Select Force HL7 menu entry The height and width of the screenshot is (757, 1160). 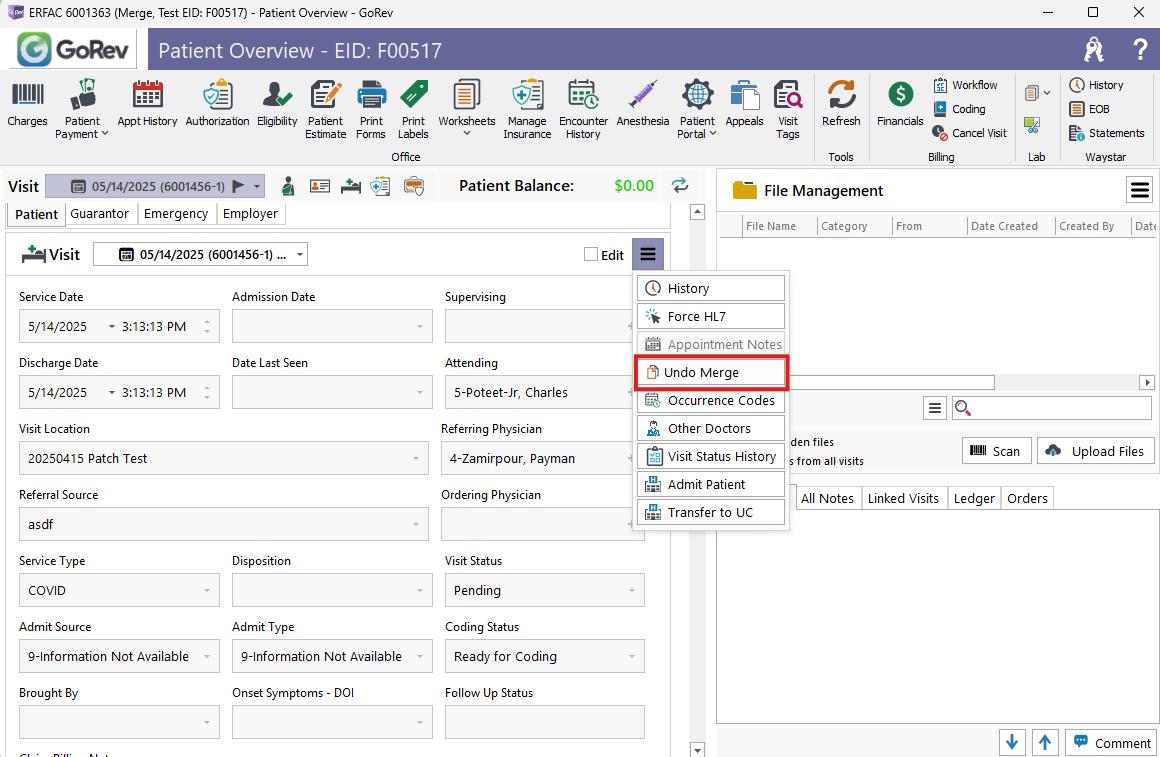click(711, 316)
